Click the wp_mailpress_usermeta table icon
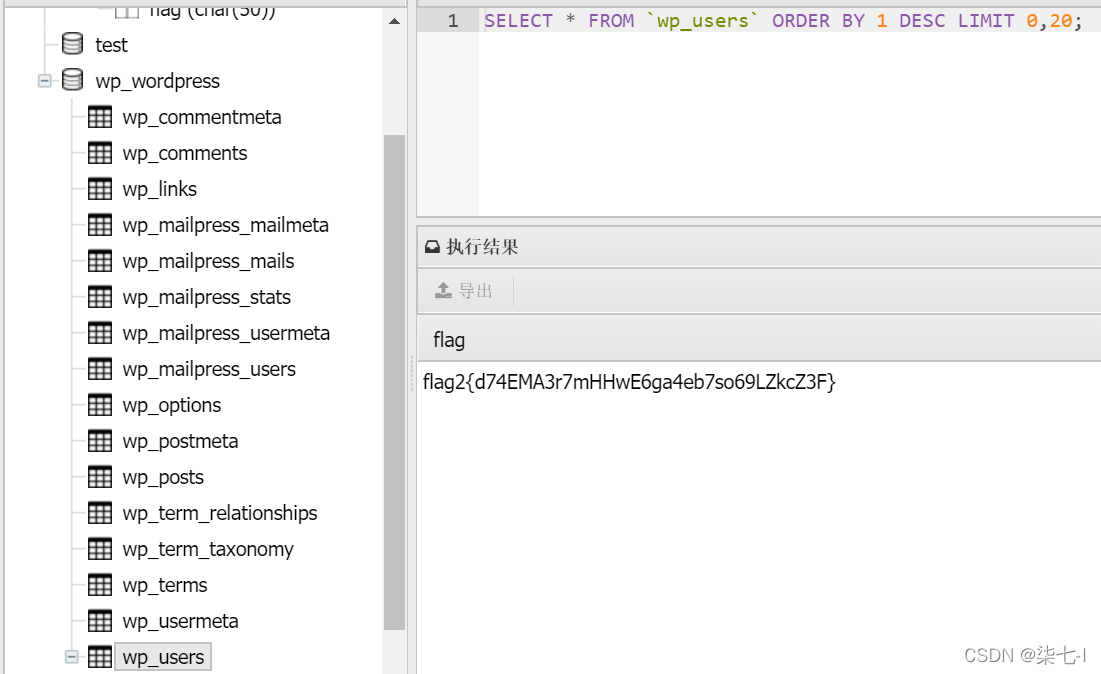 (x=100, y=333)
